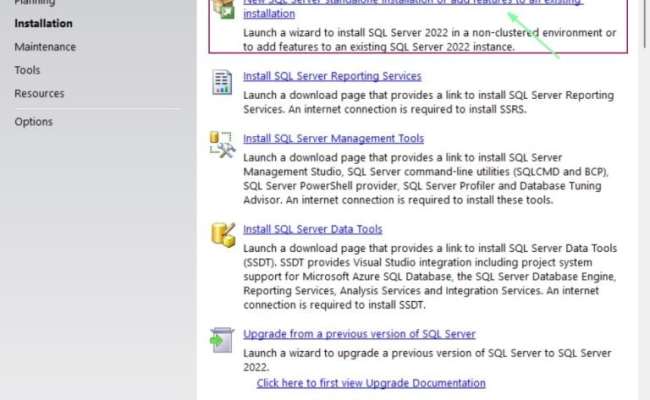Screen dimensions: 650x400
Task: Click the Reporting Services report icon
Action: click(222, 82)
